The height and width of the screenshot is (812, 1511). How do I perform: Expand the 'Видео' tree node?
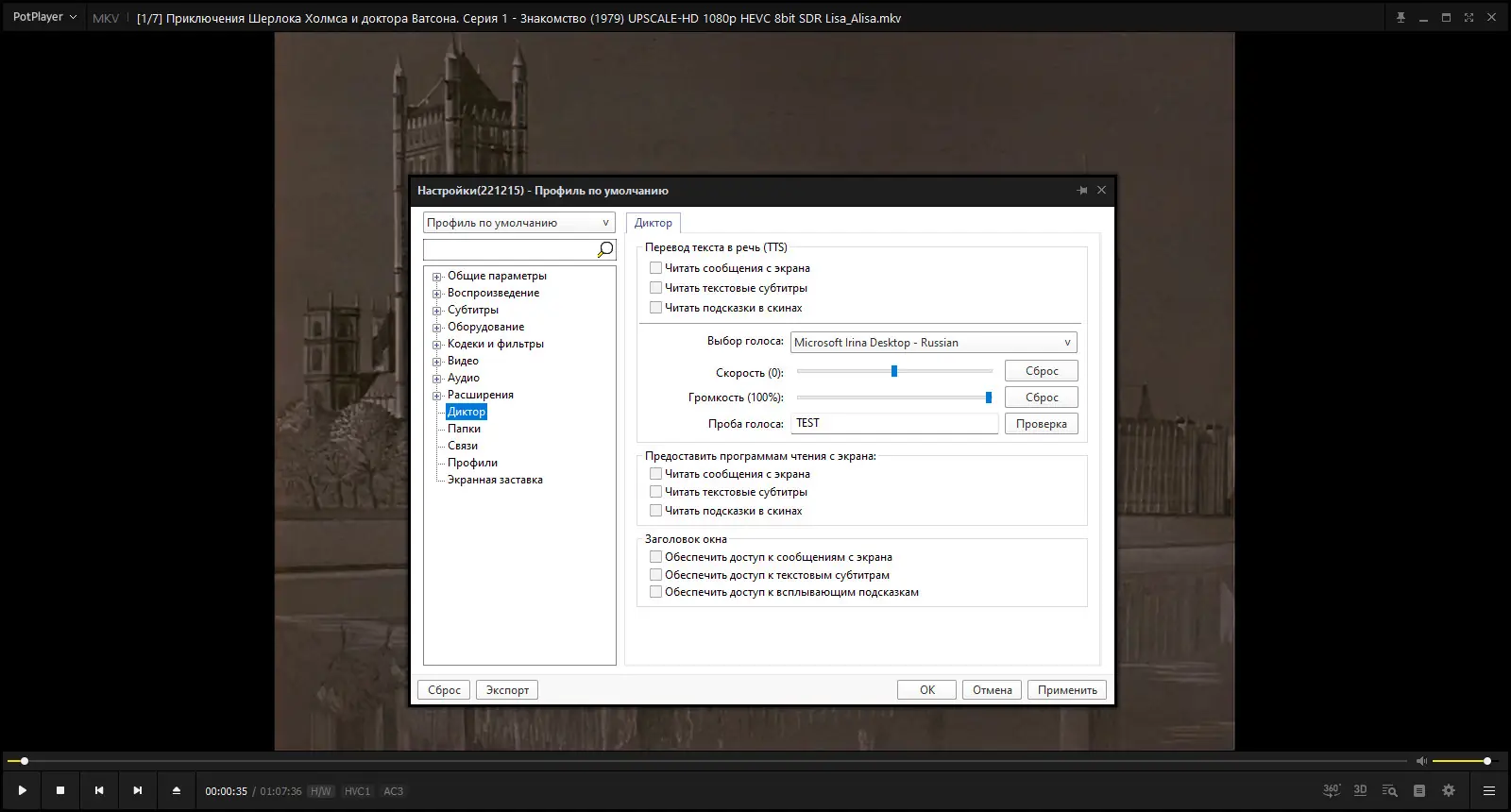click(437, 362)
